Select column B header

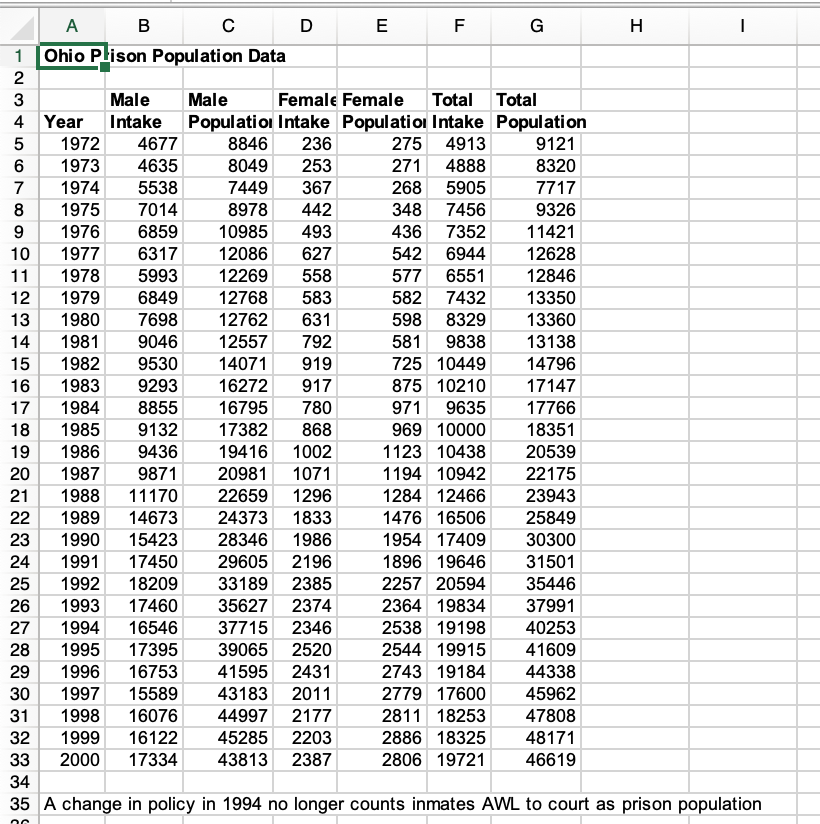click(x=144, y=26)
